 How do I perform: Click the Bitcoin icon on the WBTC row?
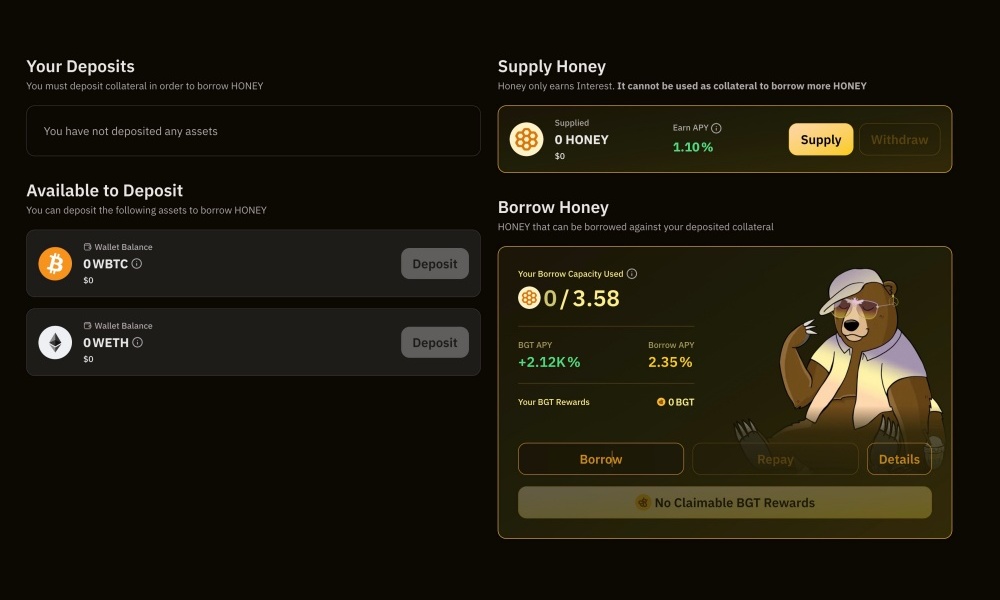click(x=55, y=263)
